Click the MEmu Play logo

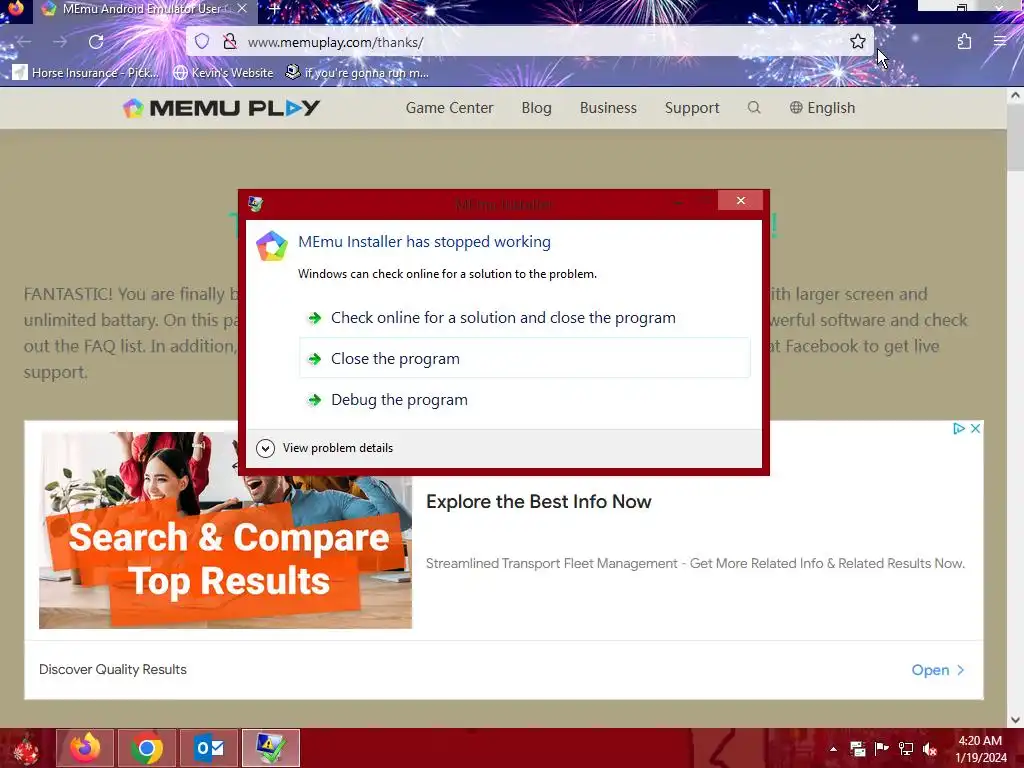click(x=221, y=108)
